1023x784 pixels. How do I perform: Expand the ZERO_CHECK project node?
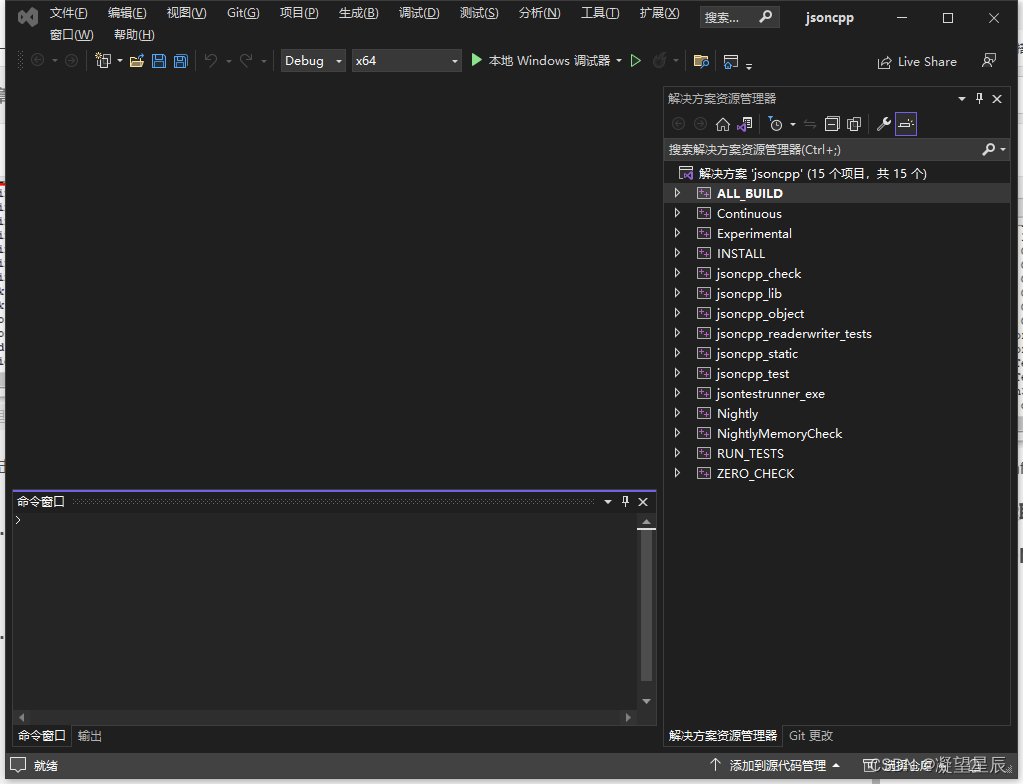[677, 473]
